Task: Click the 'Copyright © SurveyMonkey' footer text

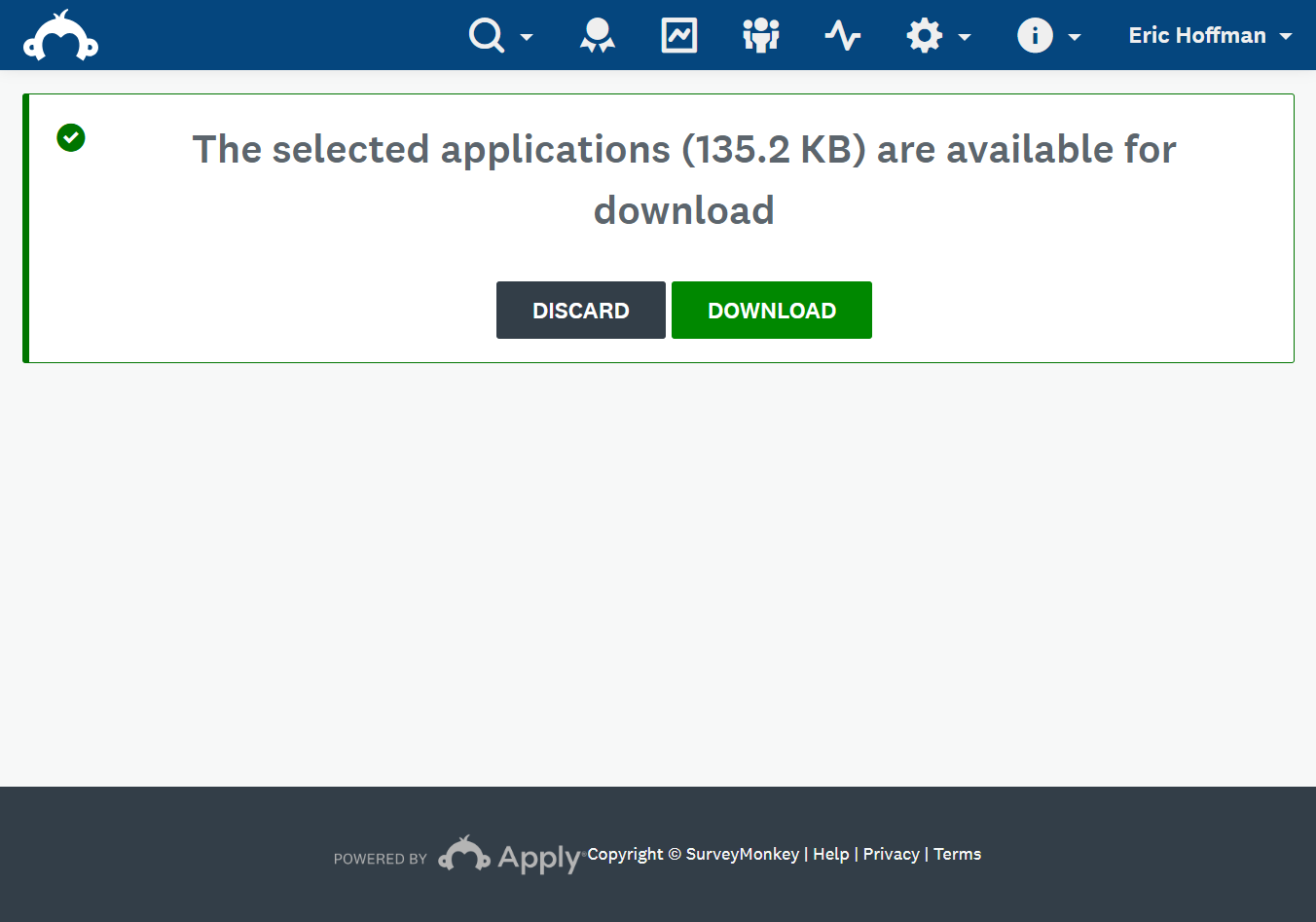Action: (x=693, y=854)
